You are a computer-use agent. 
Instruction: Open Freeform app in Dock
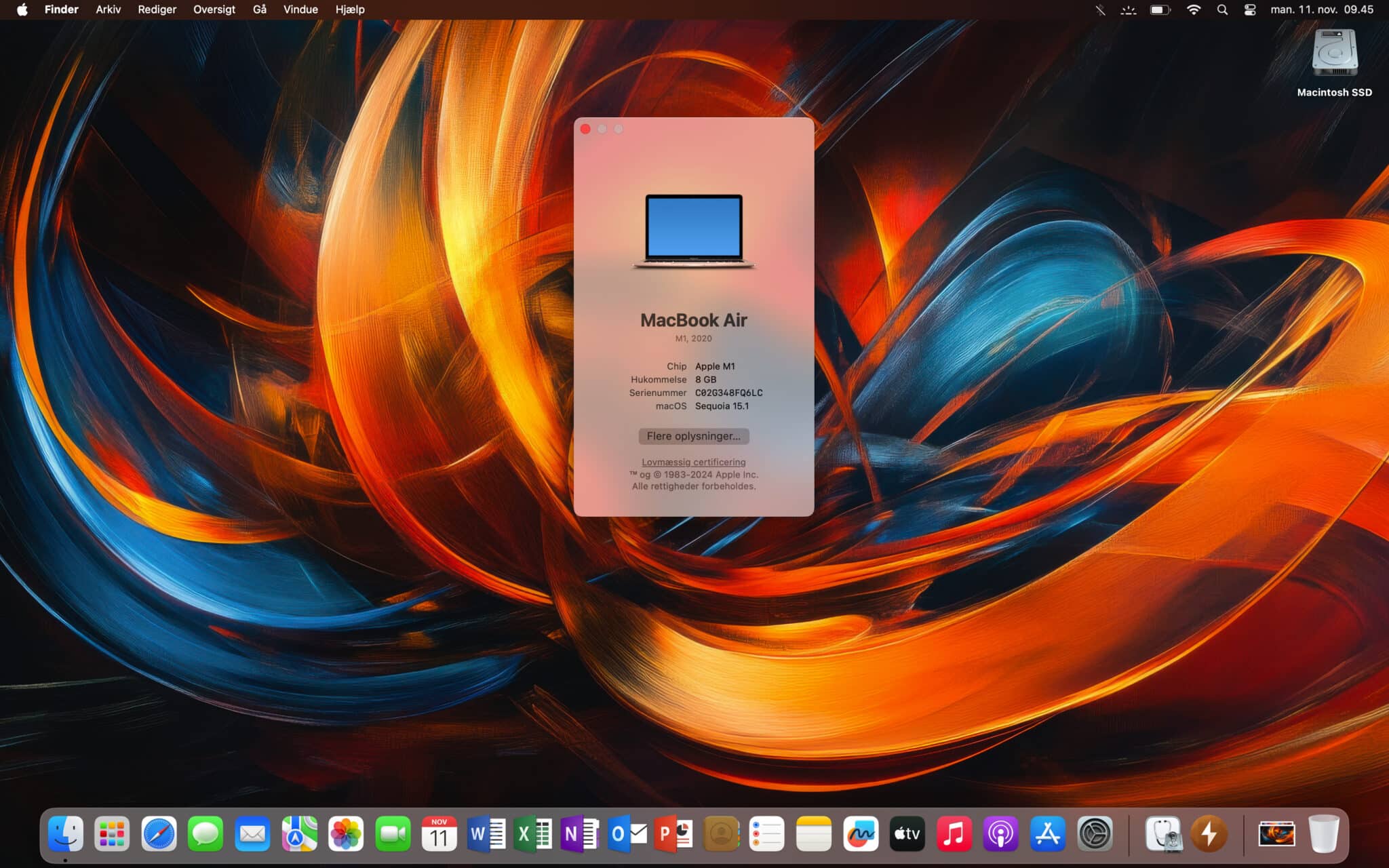click(x=861, y=833)
